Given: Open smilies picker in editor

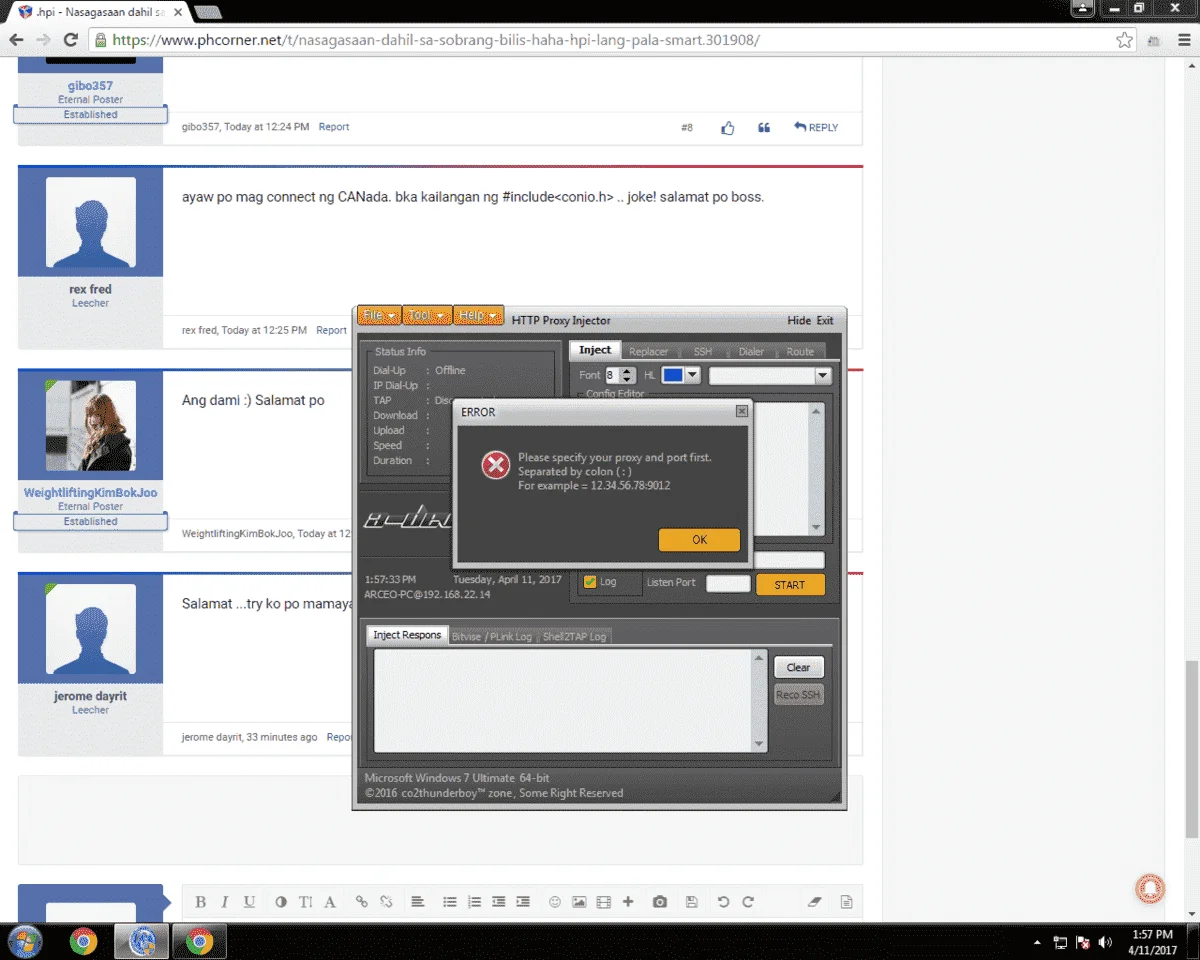Looking at the screenshot, I should pos(555,902).
